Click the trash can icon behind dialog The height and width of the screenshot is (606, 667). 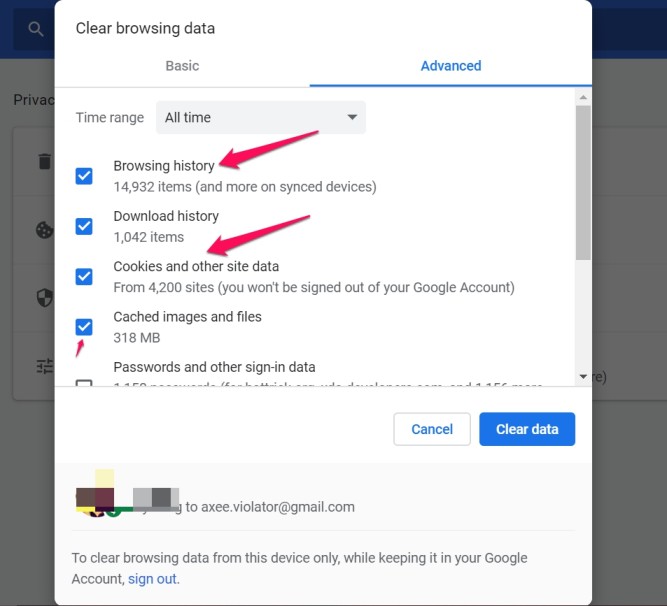45,162
